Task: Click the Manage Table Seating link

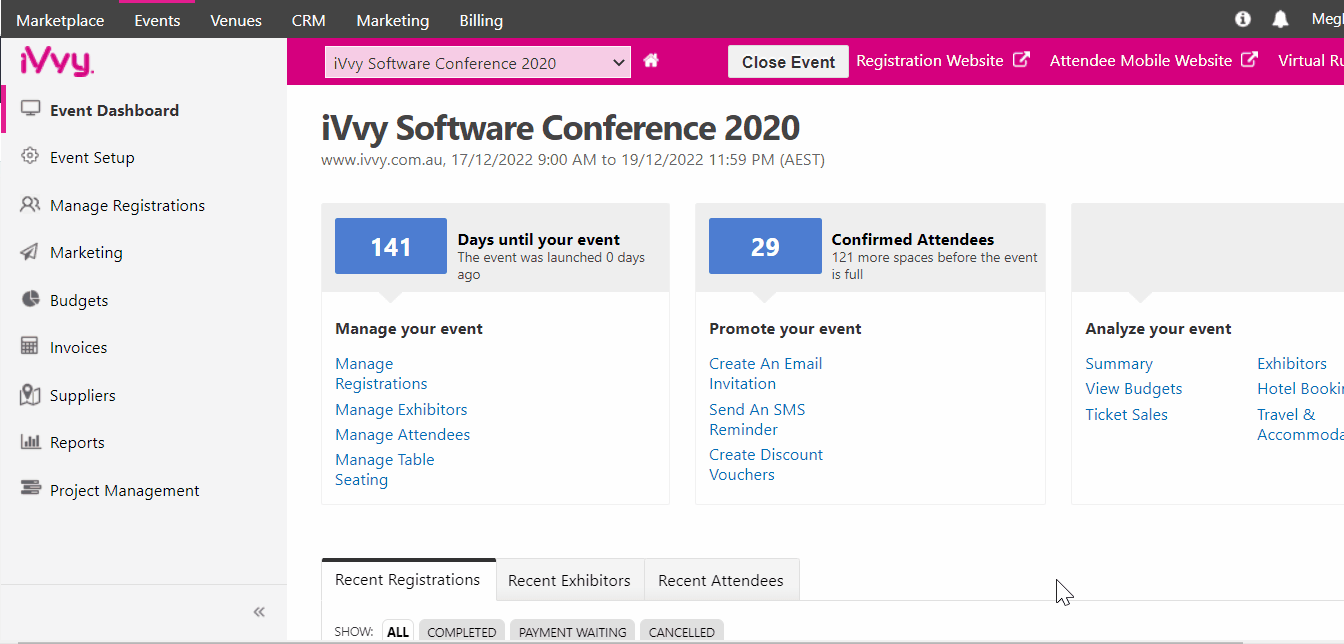Action: [x=385, y=470]
